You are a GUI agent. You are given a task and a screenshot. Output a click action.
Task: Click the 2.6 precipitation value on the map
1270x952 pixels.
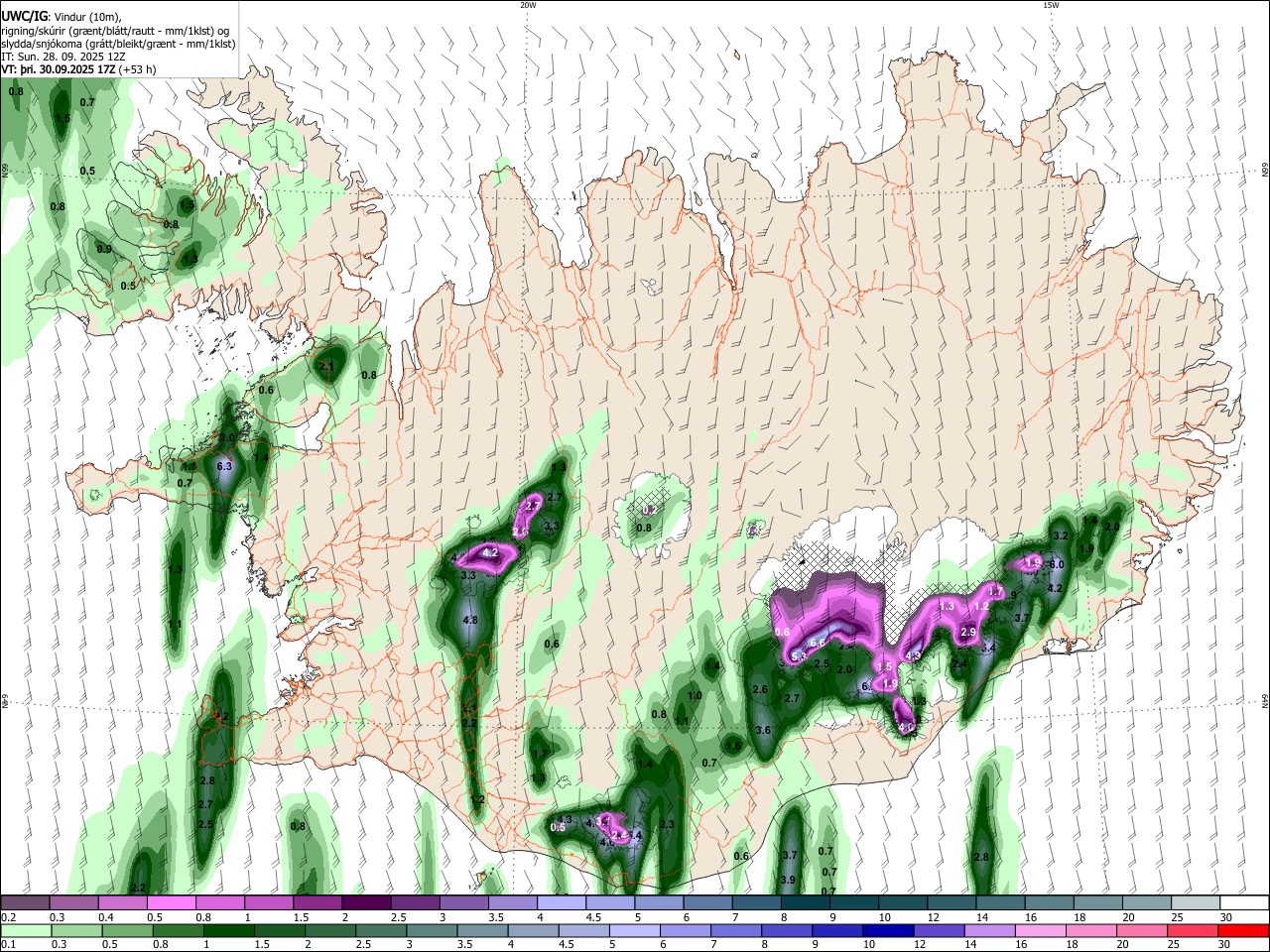pos(761,690)
